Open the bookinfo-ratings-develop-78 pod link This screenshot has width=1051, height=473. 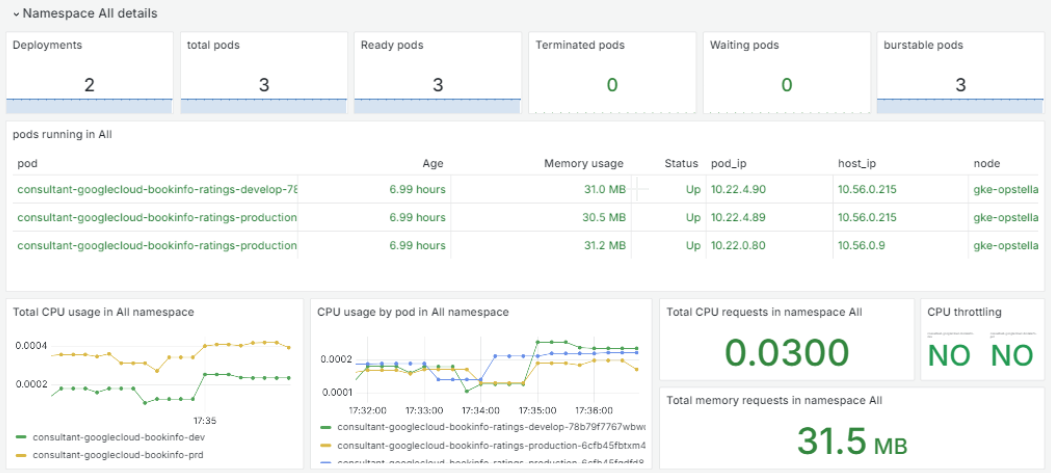(x=157, y=190)
